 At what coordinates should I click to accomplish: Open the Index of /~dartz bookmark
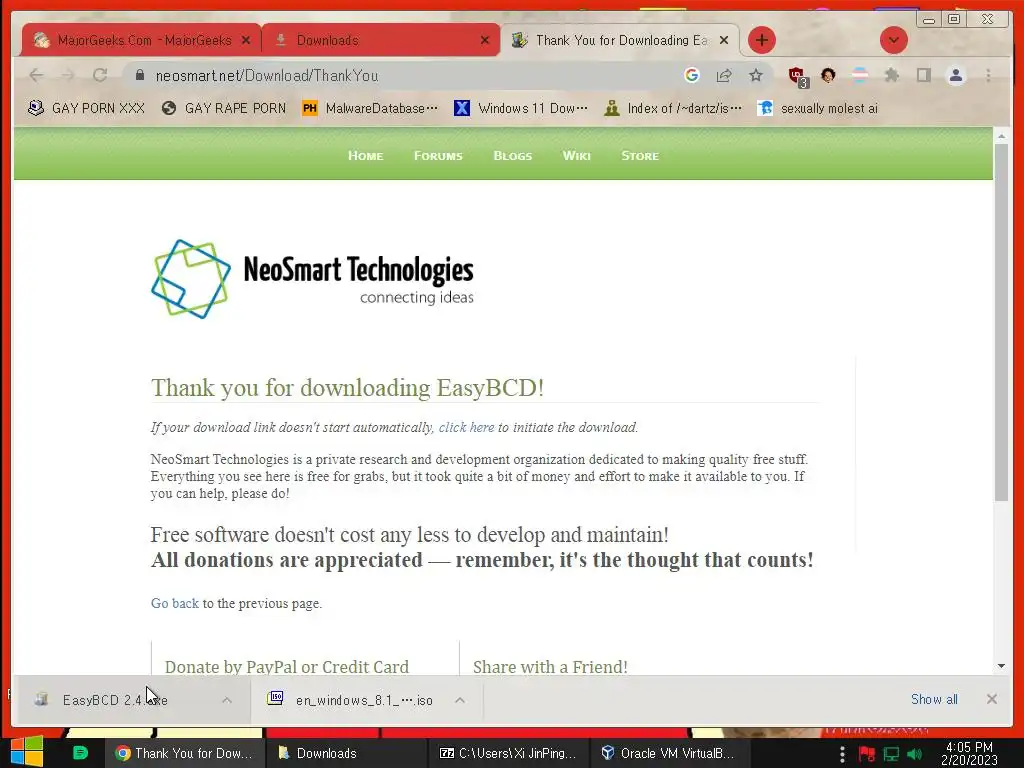[673, 108]
